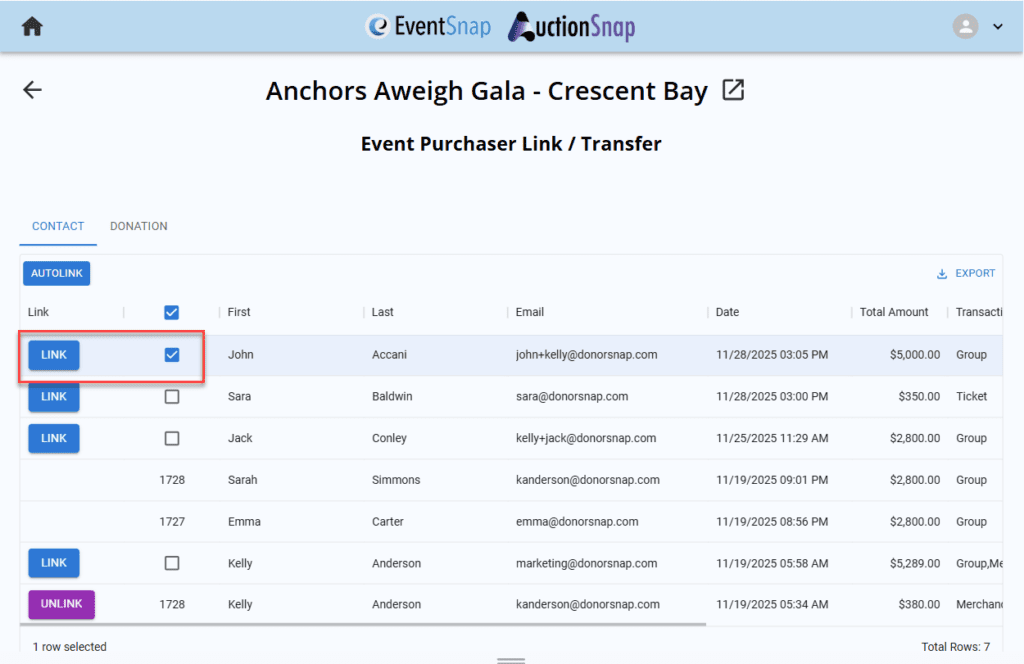Click the user profile avatar icon
Screen dimensions: 1024x664
click(x=965, y=27)
